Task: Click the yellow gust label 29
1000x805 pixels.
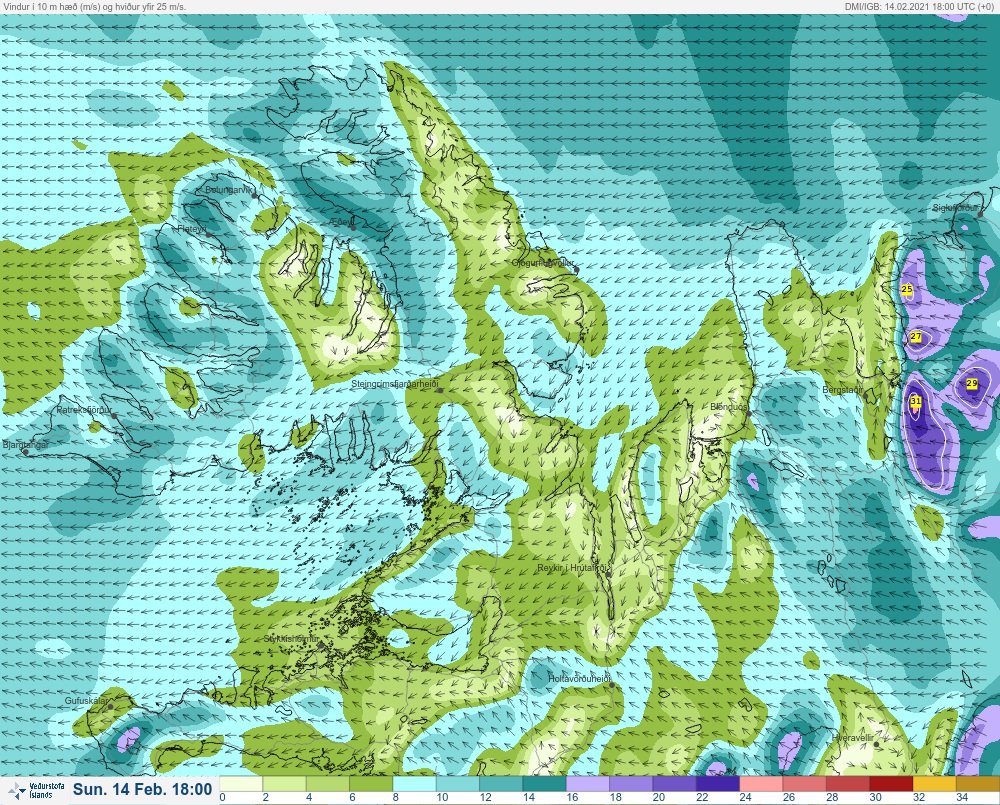Action: [x=972, y=383]
